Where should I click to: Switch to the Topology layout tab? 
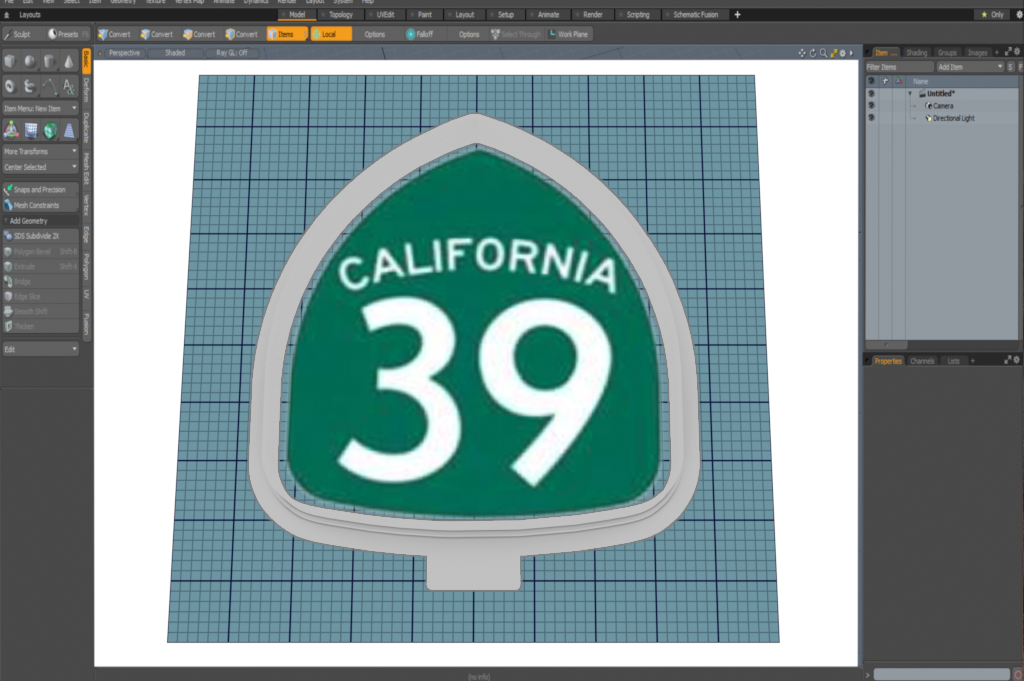pyautogui.click(x=340, y=14)
